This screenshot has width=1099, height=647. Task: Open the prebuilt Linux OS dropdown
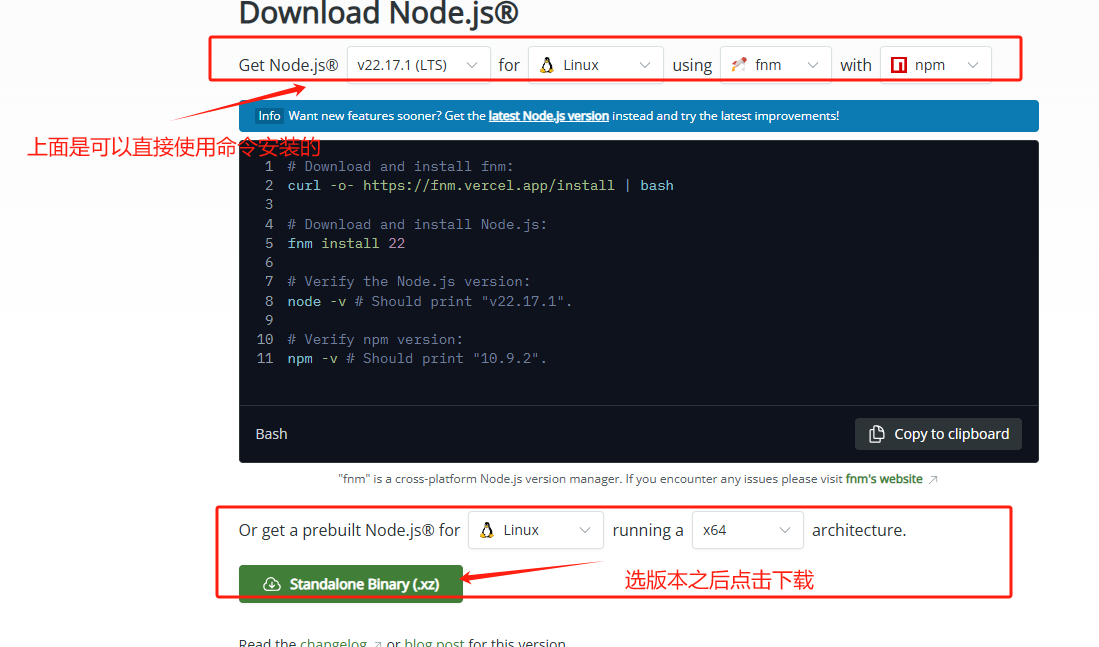535,530
